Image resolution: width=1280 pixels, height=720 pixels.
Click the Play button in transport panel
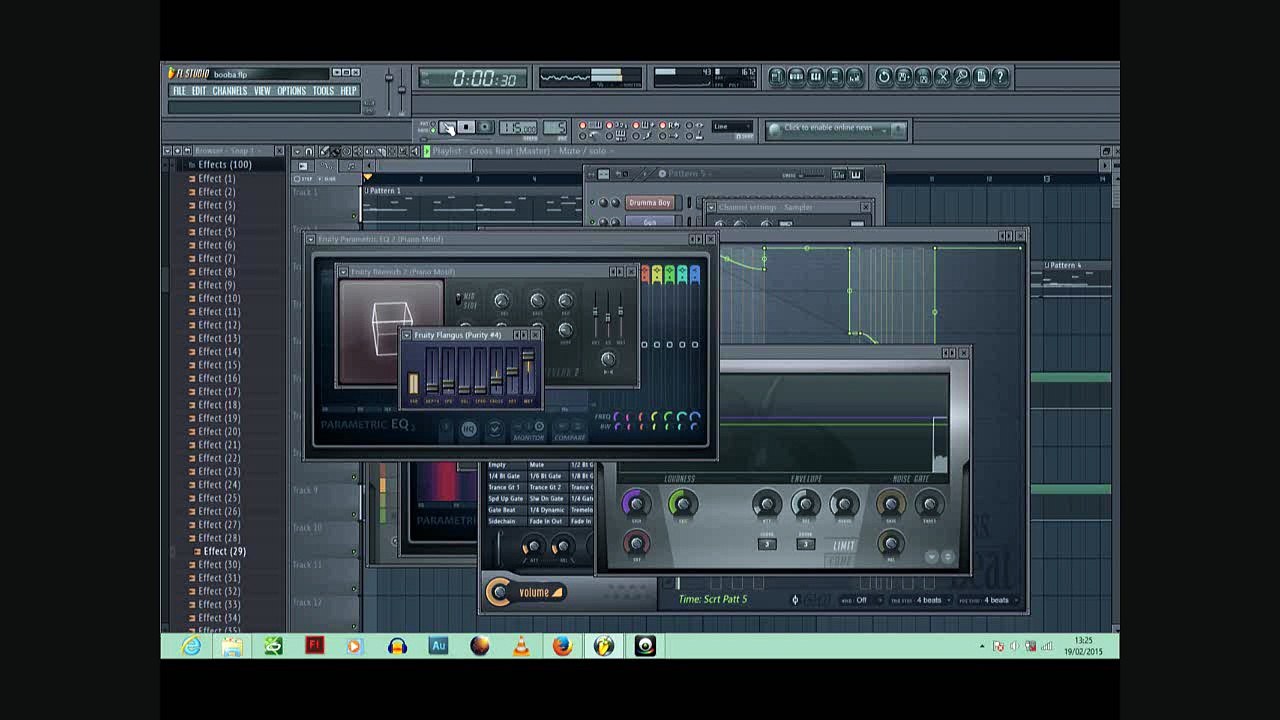click(x=448, y=127)
